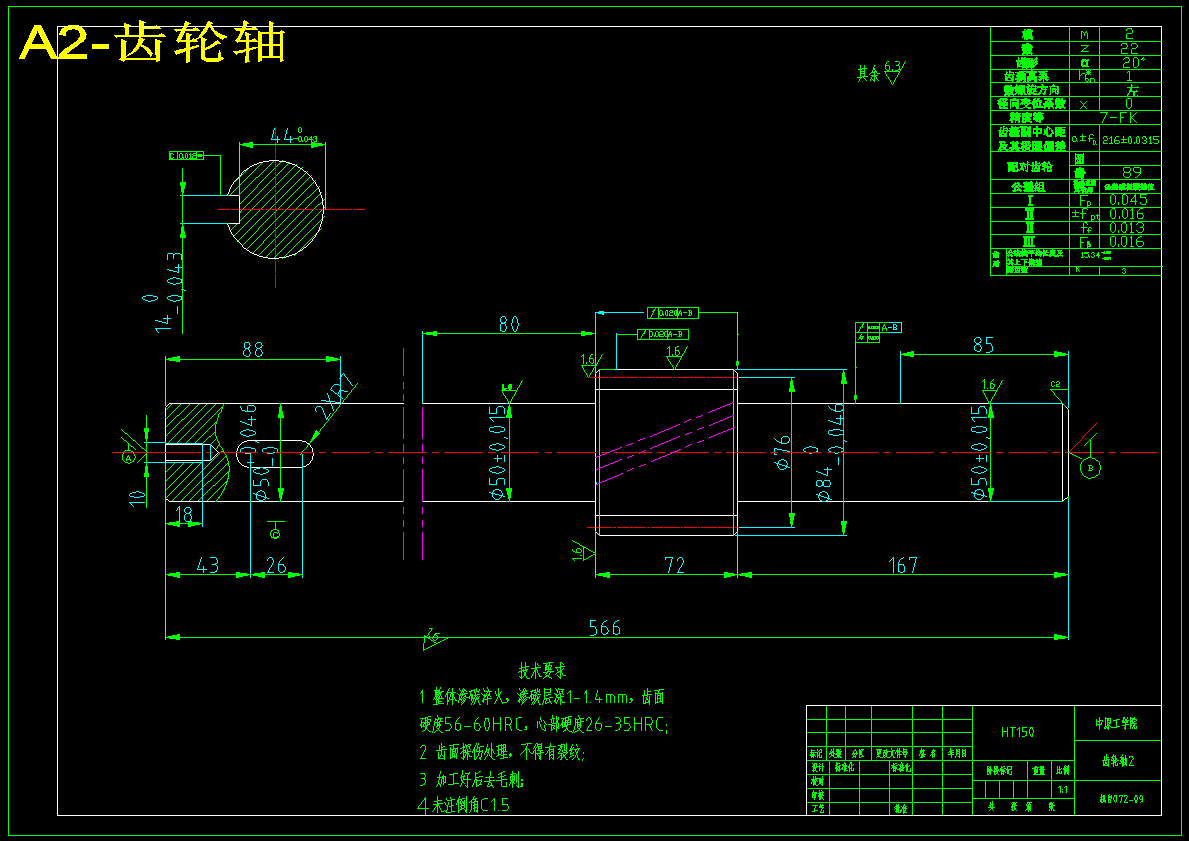Select the keyway length dimension 26
1189x841 pixels.
(x=277, y=565)
